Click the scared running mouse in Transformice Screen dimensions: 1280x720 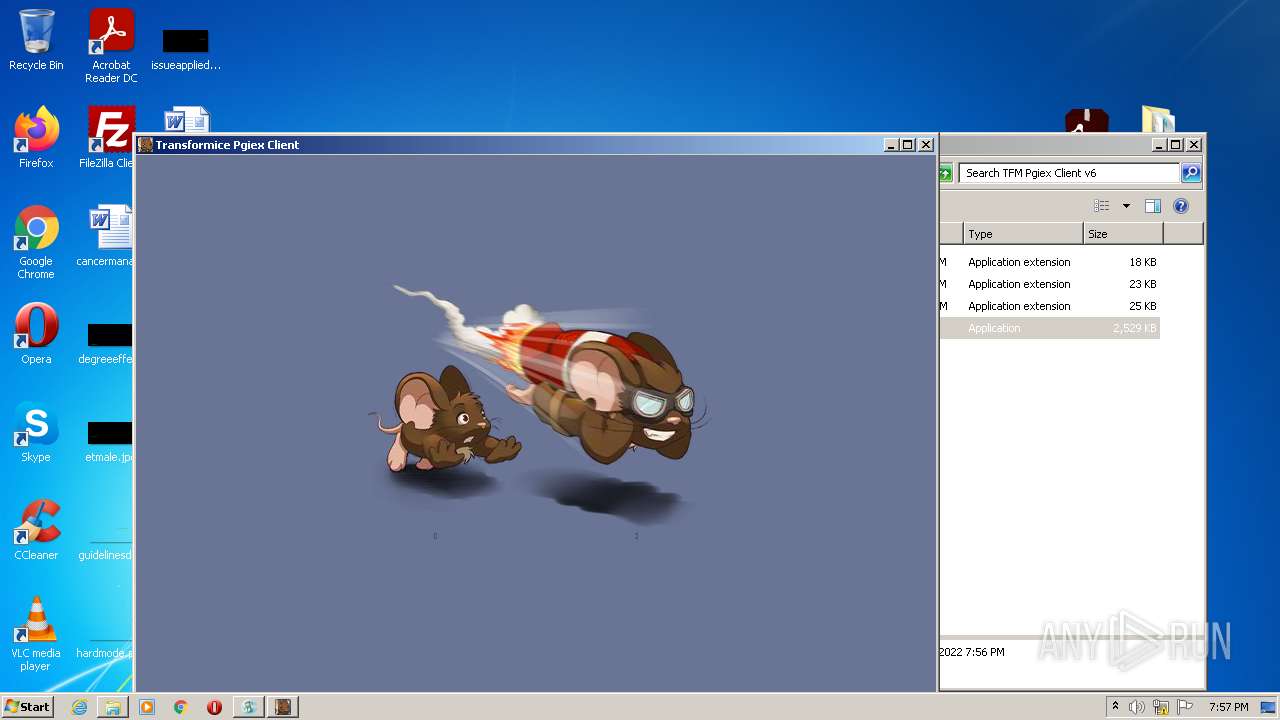pyautogui.click(x=444, y=420)
